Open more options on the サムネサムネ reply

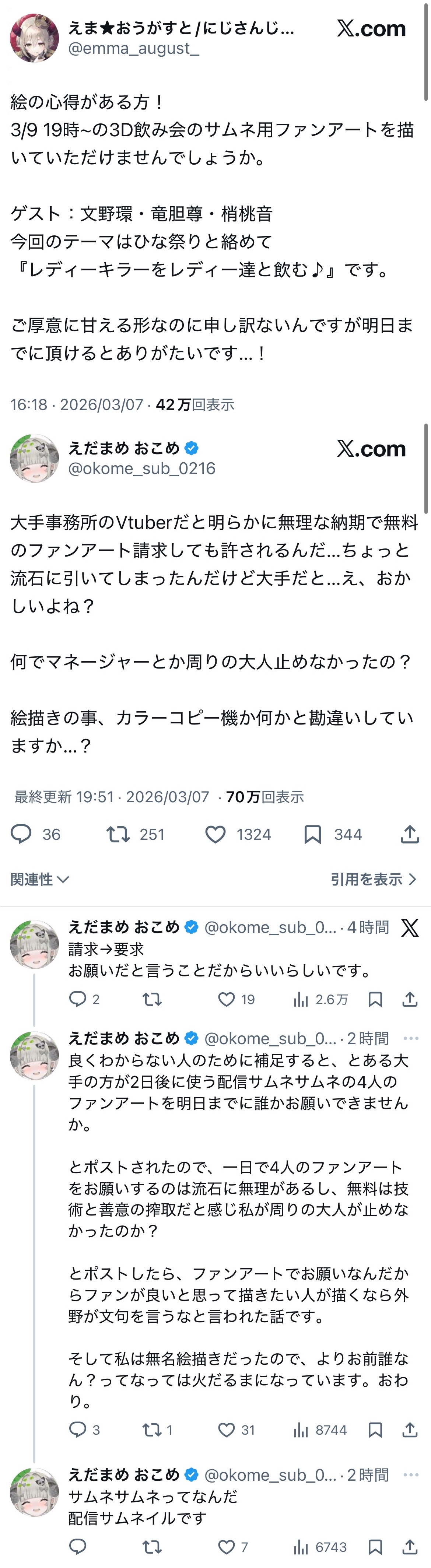tap(411, 1475)
